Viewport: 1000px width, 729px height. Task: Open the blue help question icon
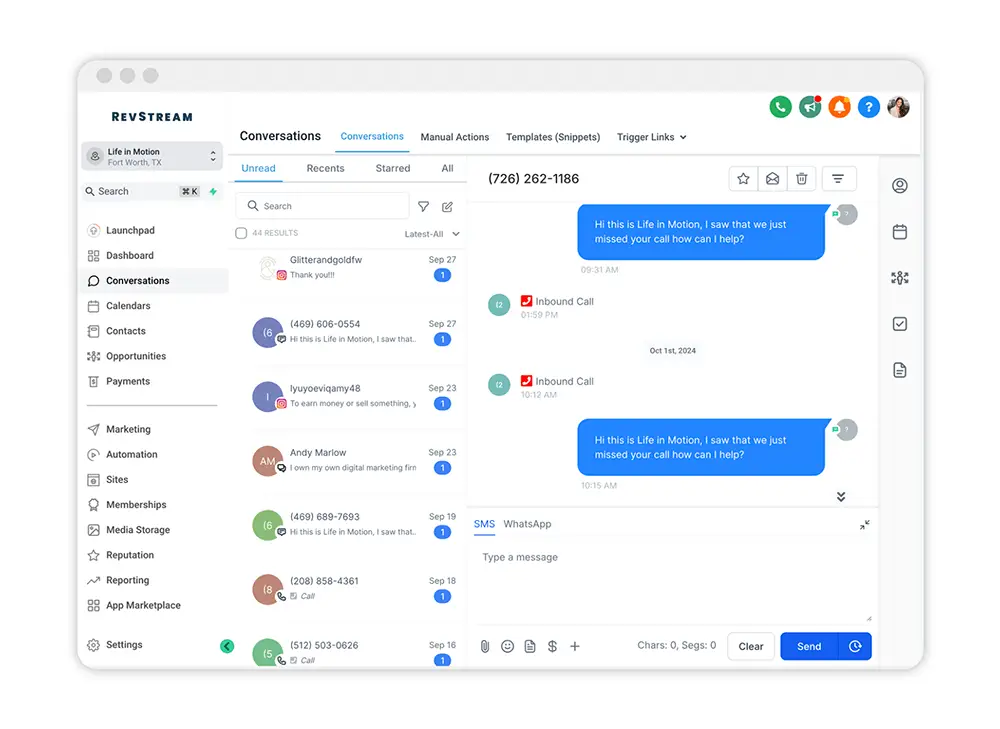869,107
